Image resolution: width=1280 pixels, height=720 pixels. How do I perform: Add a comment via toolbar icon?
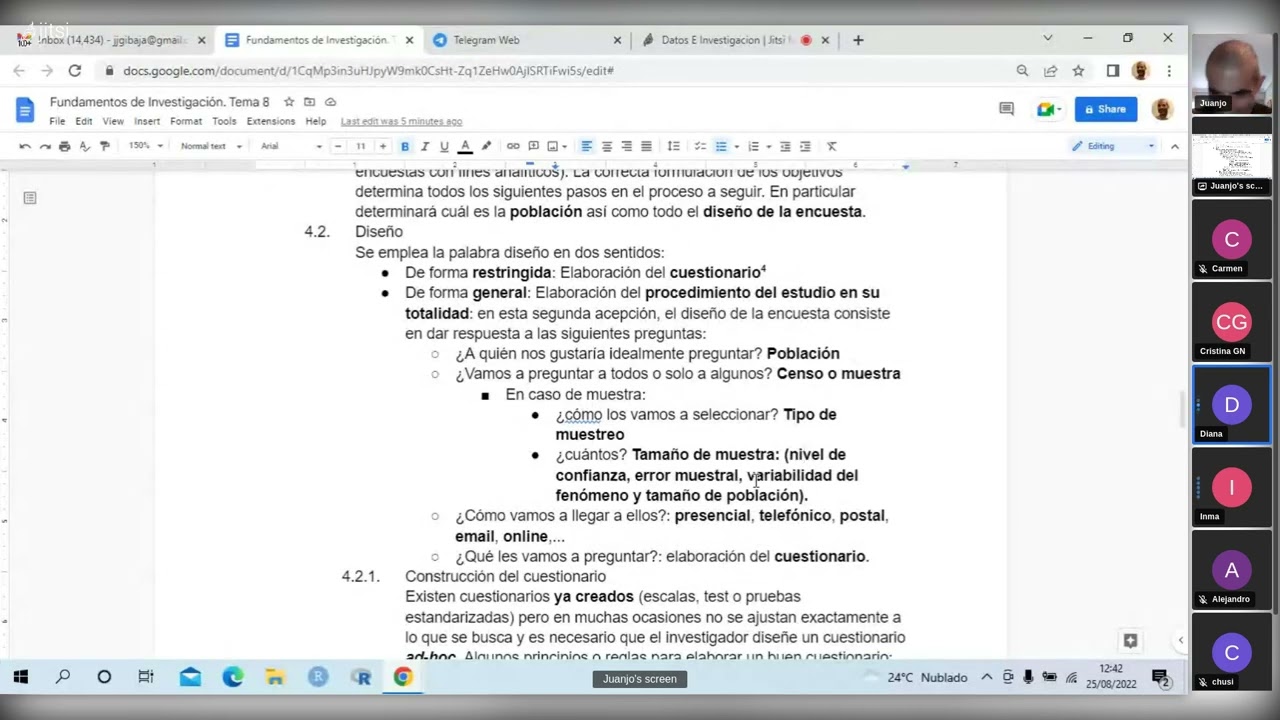(x=533, y=146)
